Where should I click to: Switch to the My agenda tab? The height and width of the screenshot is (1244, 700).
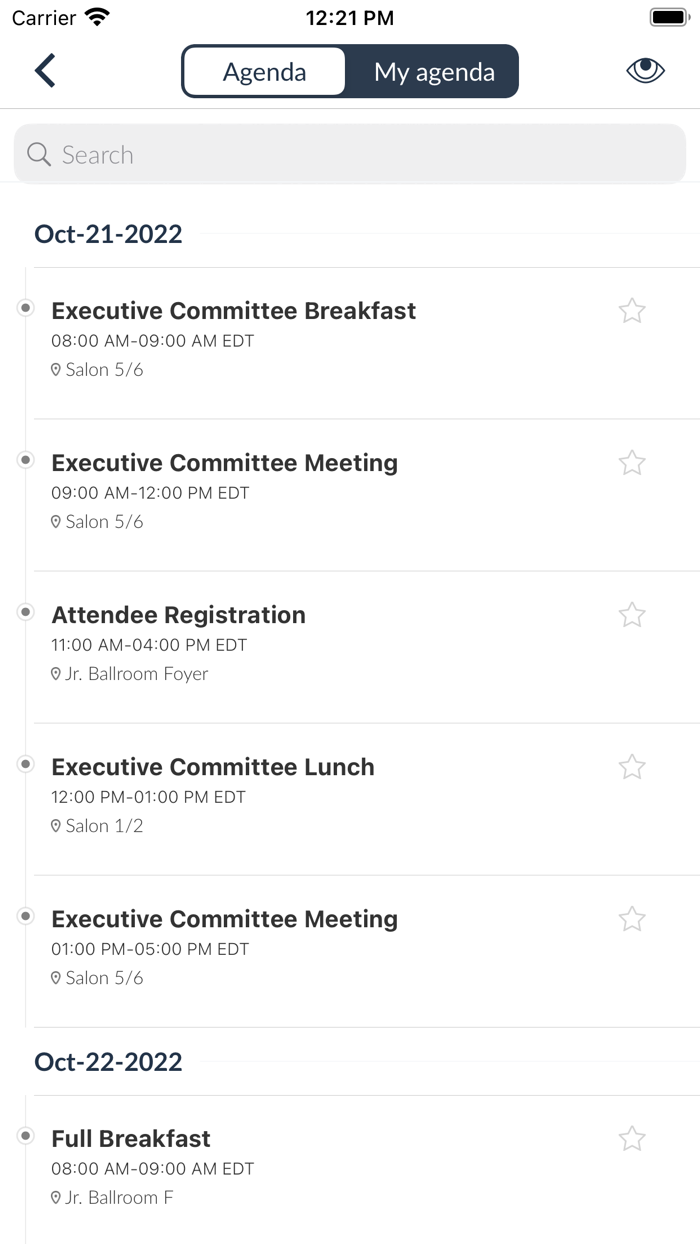434,72
